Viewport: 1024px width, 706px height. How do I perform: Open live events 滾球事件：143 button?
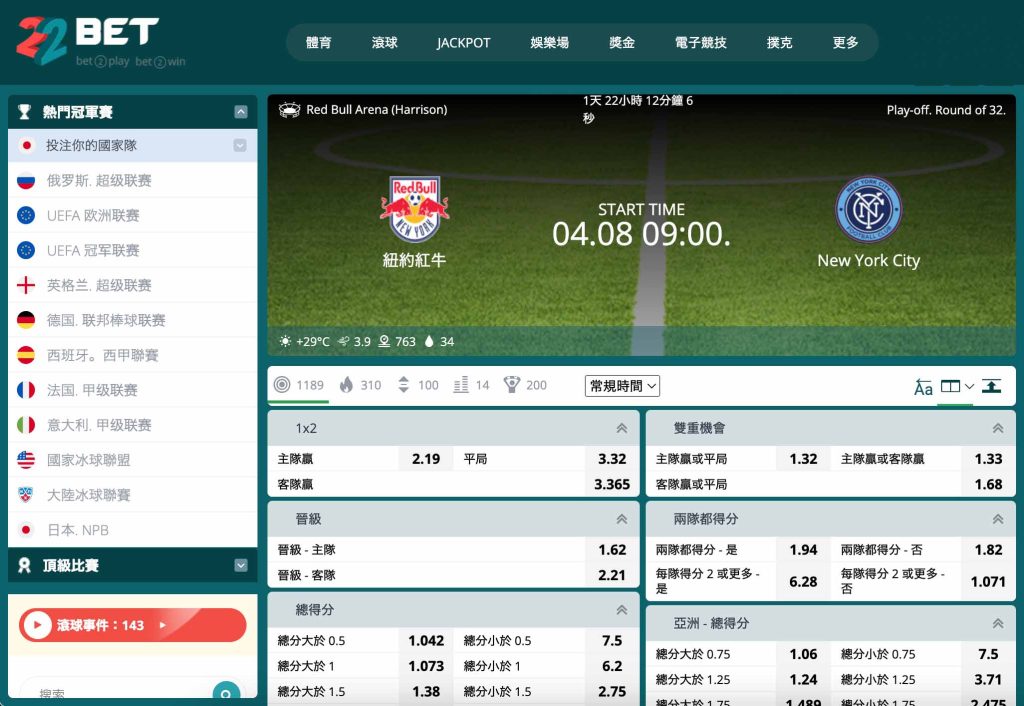133,625
